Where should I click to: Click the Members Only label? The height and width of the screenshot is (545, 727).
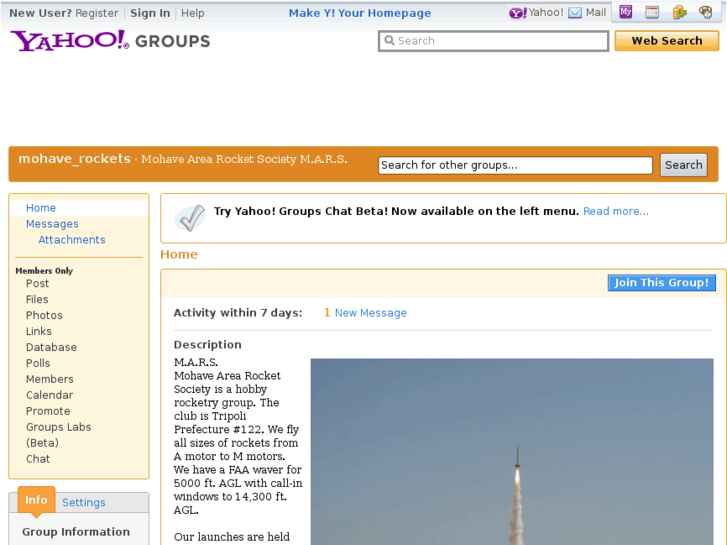(44, 271)
